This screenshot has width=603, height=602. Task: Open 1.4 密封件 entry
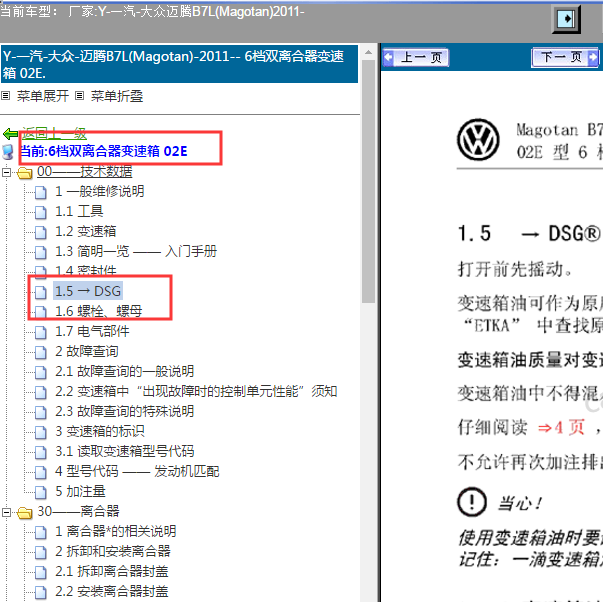pyautogui.click(x=85, y=271)
